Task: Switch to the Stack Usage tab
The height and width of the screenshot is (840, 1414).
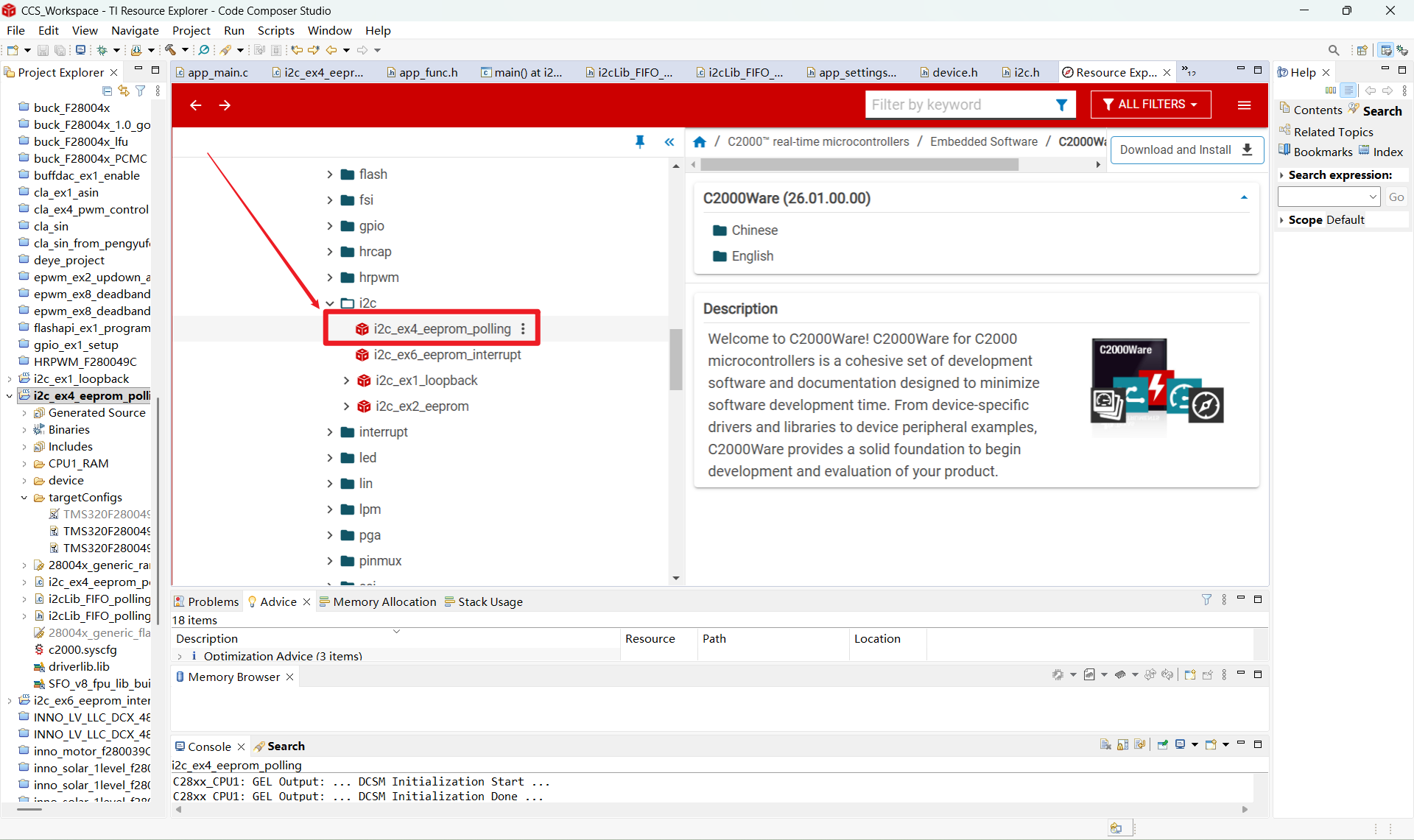Action: click(x=483, y=601)
